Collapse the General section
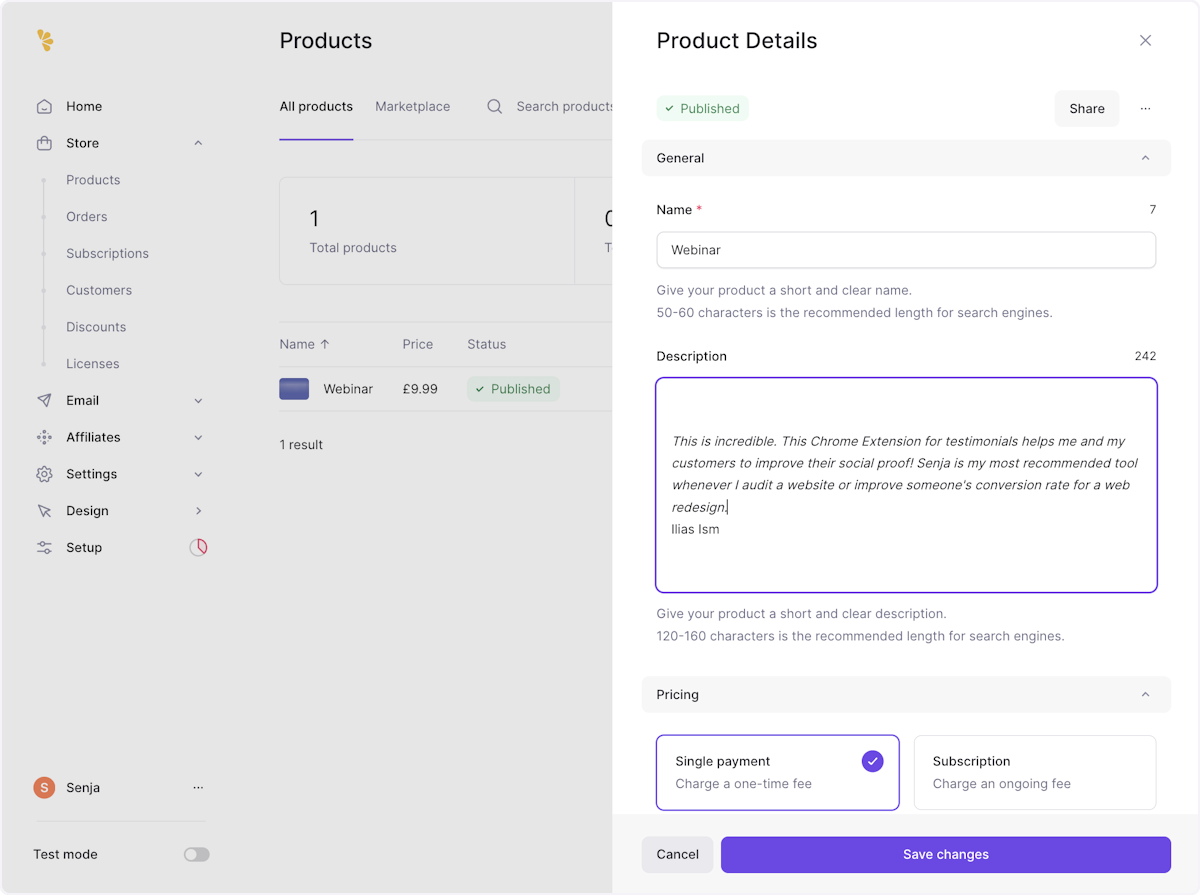The image size is (1200, 895). pyautogui.click(x=1145, y=158)
